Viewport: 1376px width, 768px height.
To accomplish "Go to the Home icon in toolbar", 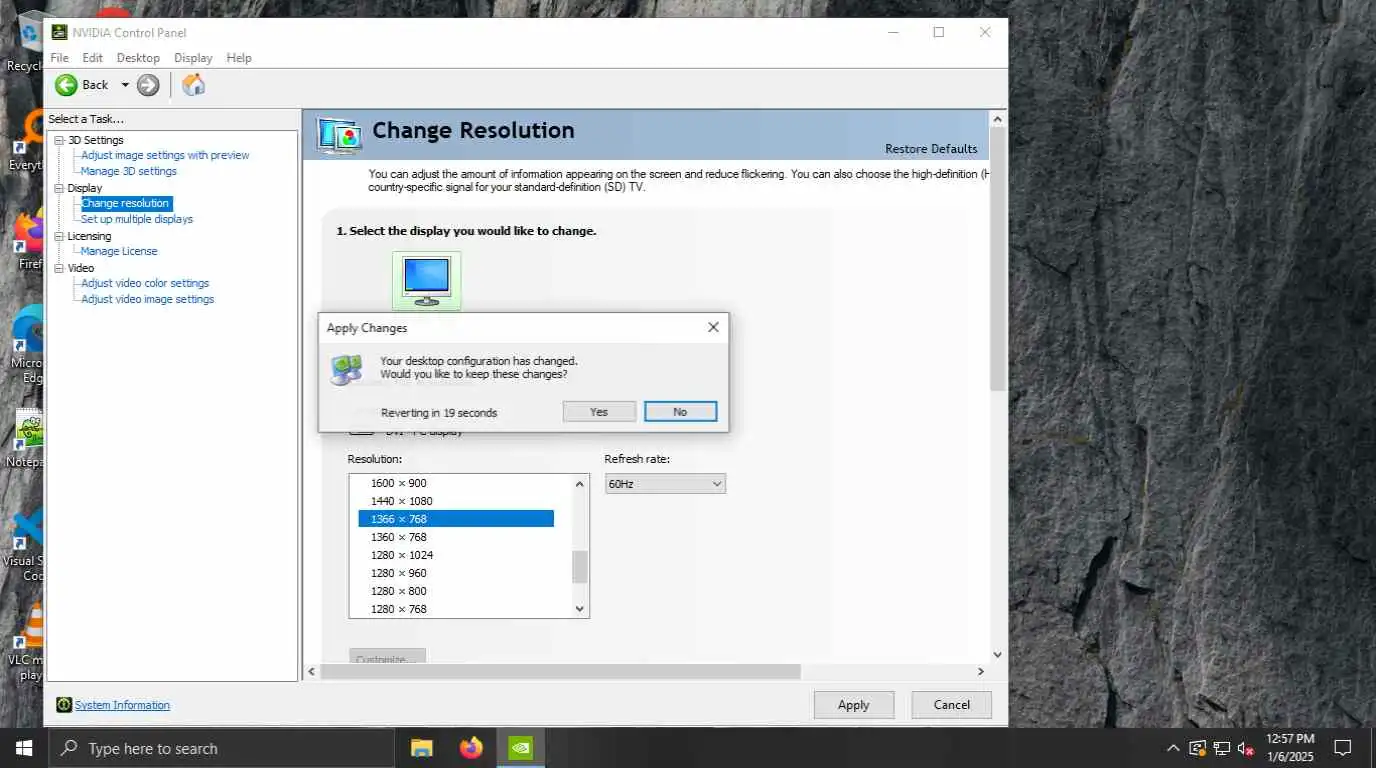I will pyautogui.click(x=194, y=85).
